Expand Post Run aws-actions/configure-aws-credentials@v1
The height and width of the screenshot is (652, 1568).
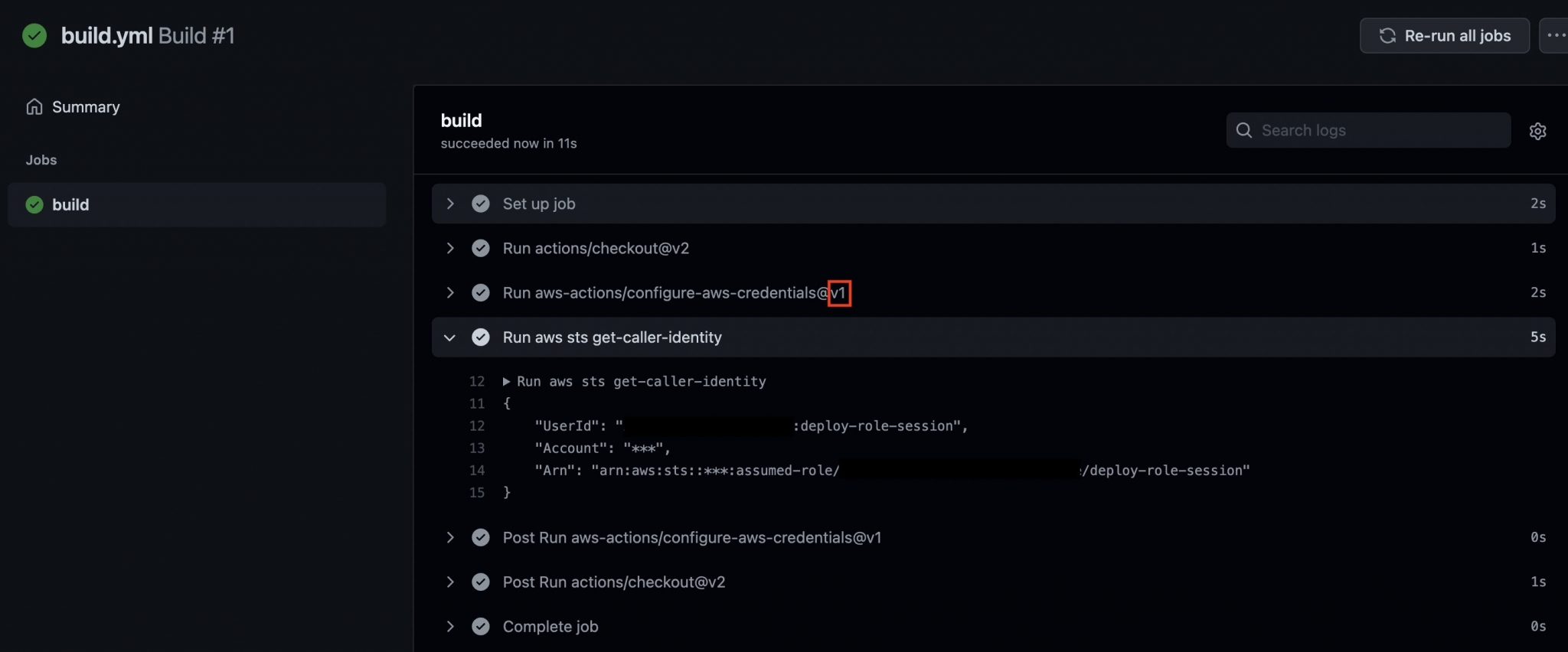[450, 537]
